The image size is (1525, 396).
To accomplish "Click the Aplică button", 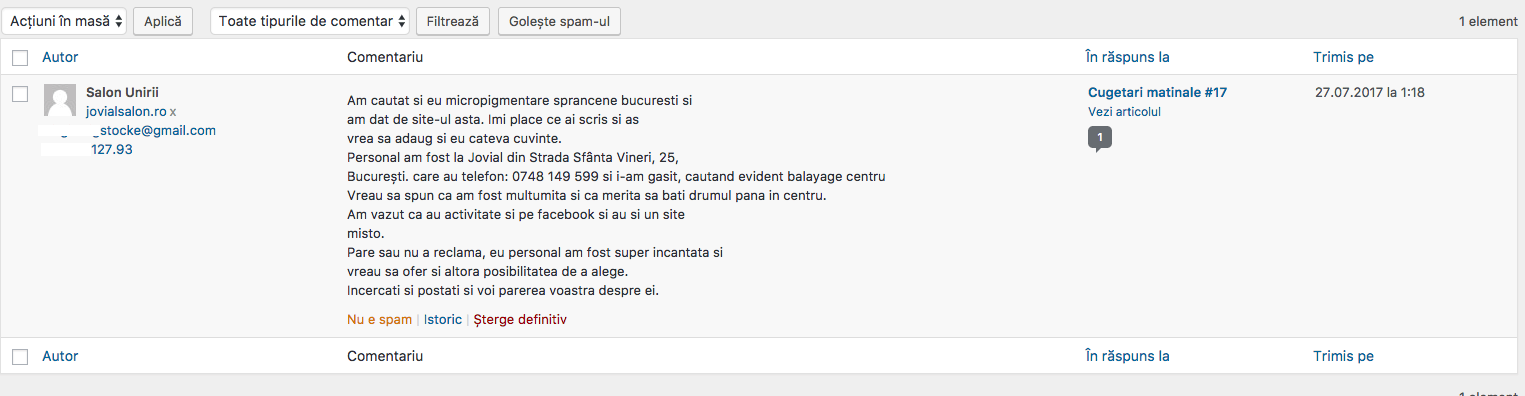I will 164,20.
